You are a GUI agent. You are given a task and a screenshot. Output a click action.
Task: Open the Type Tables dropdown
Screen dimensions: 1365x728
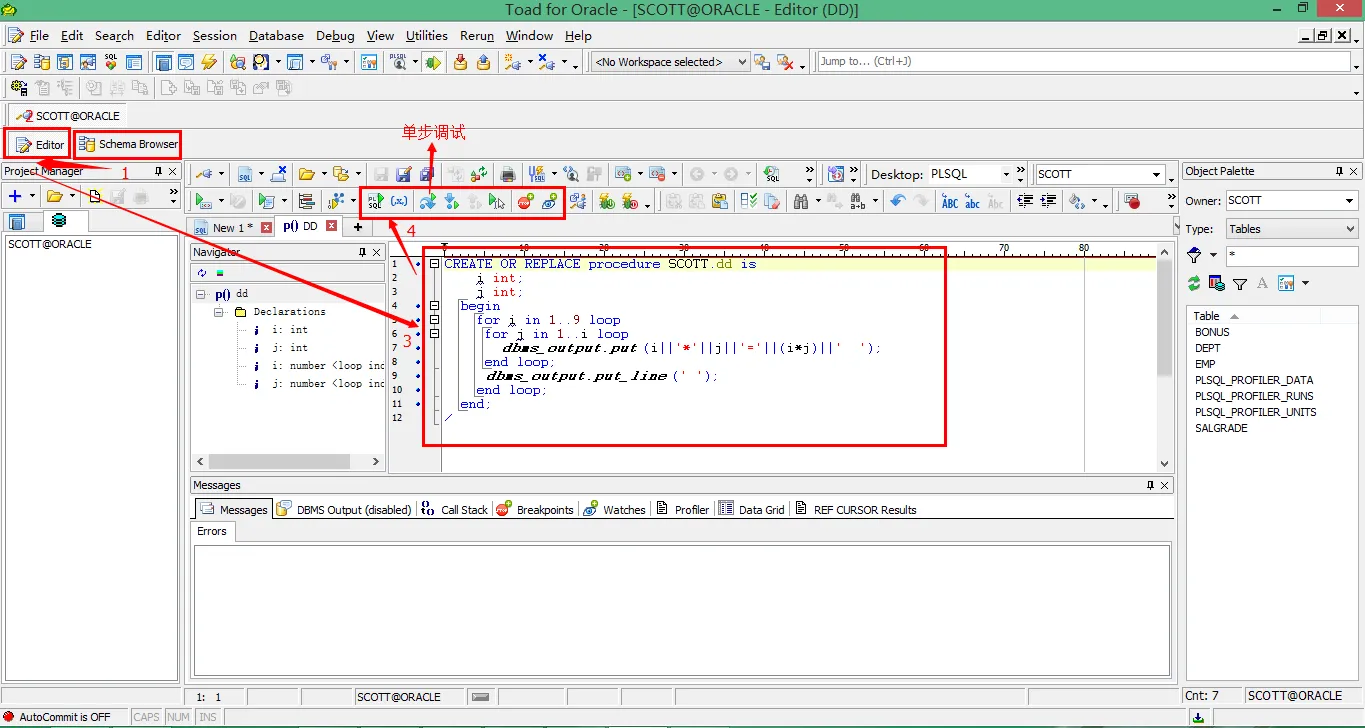pyautogui.click(x=1350, y=229)
